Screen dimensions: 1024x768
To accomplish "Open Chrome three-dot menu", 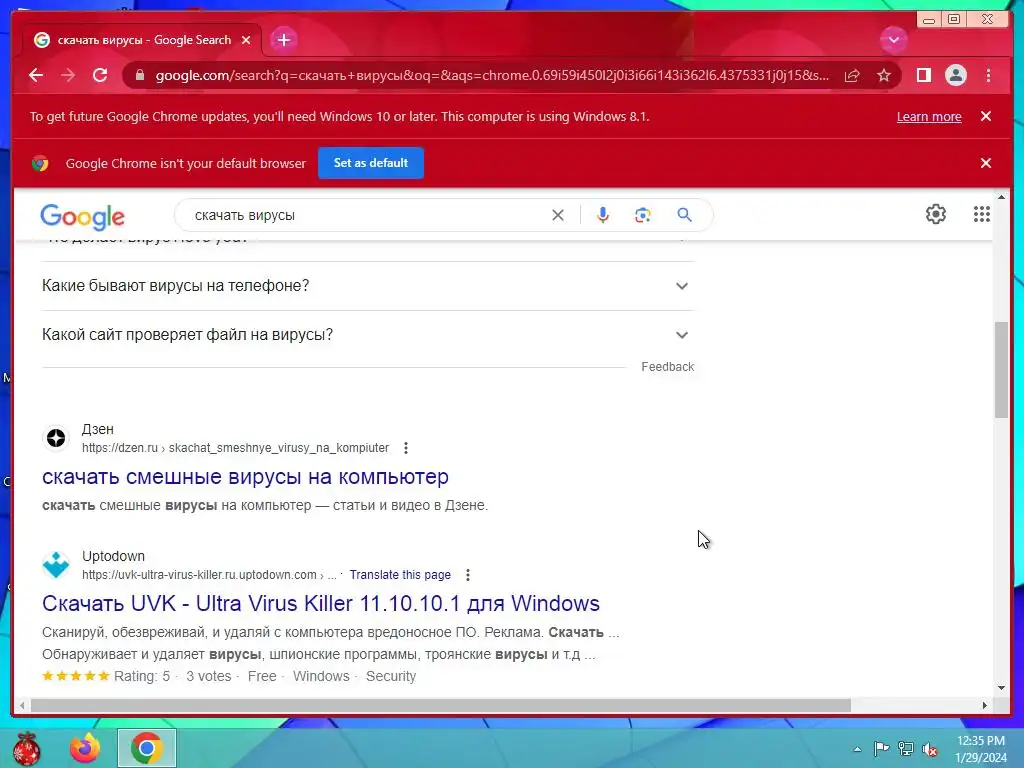I will tap(988, 75).
